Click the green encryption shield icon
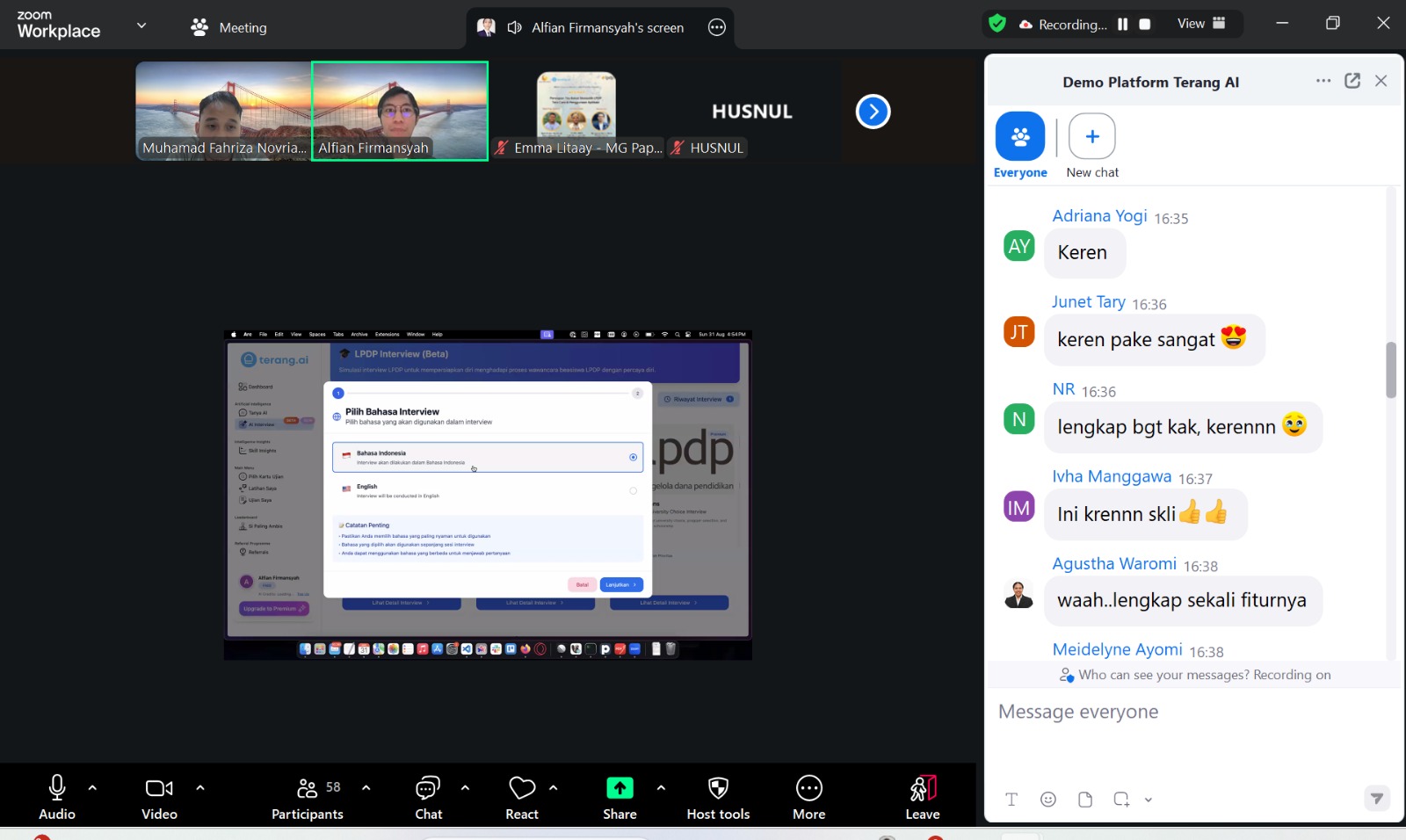1406x840 pixels. [x=997, y=24]
